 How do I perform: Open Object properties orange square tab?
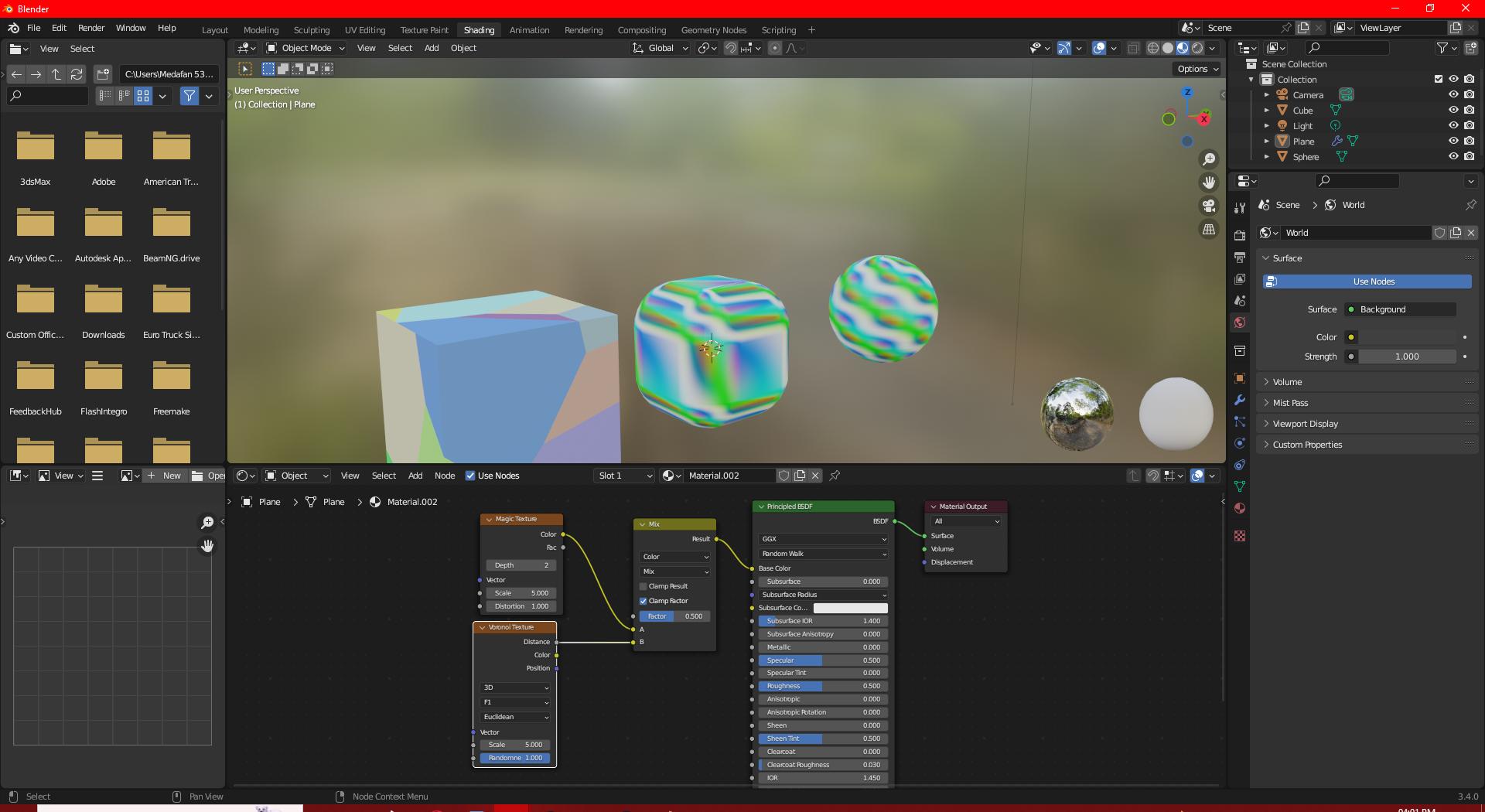coord(1240,378)
